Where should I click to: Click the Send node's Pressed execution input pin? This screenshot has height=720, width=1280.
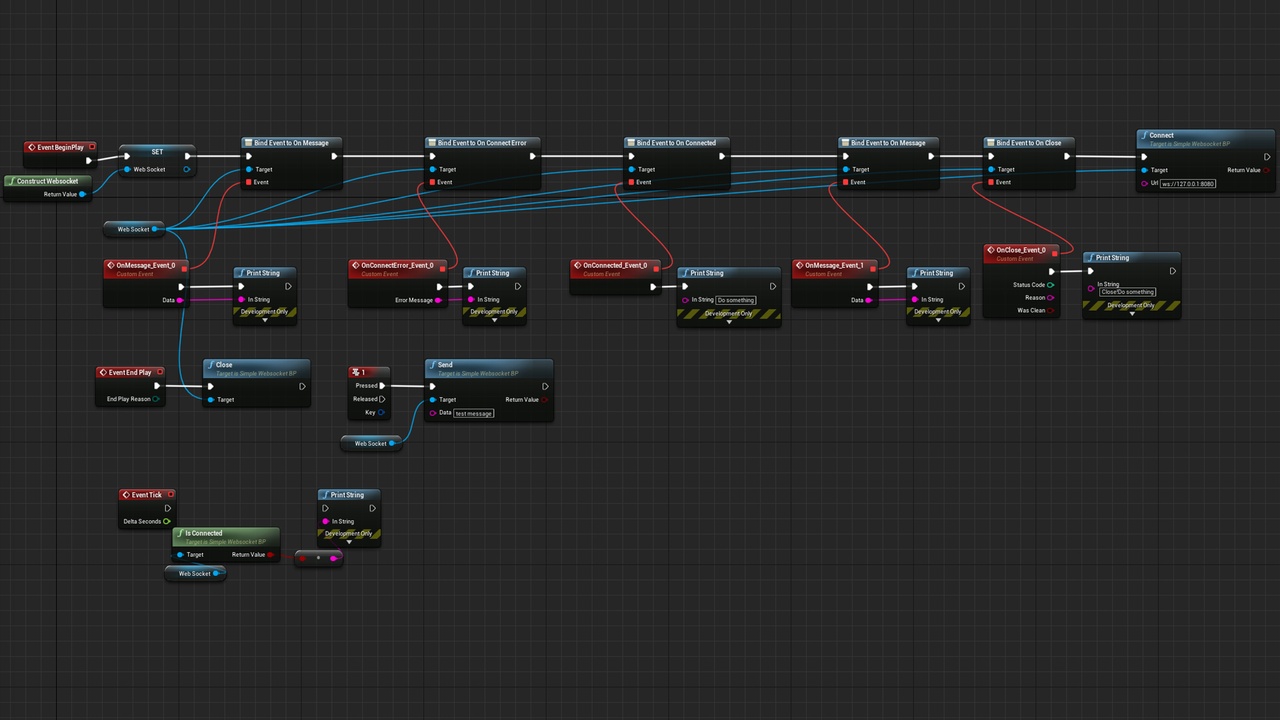tap(432, 386)
